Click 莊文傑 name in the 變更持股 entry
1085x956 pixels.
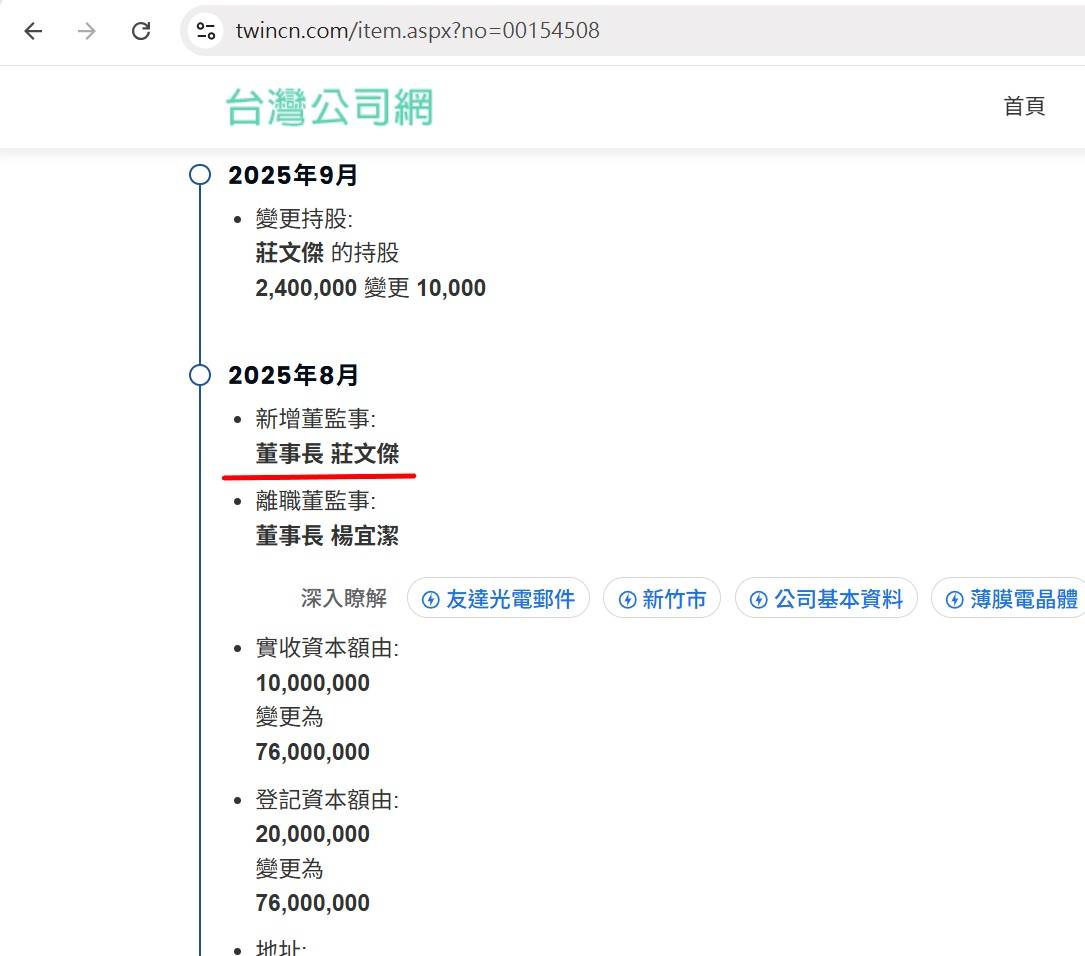tap(290, 254)
